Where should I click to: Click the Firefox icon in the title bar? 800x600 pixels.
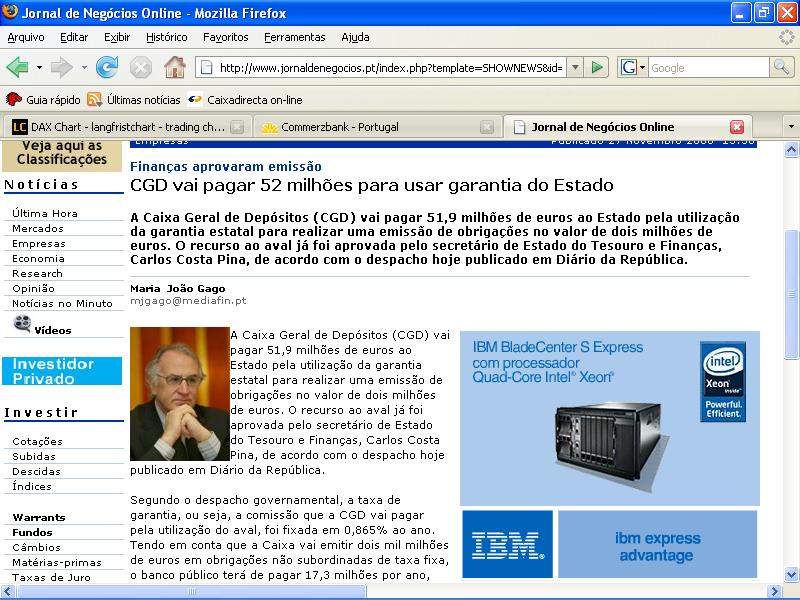pos(10,12)
